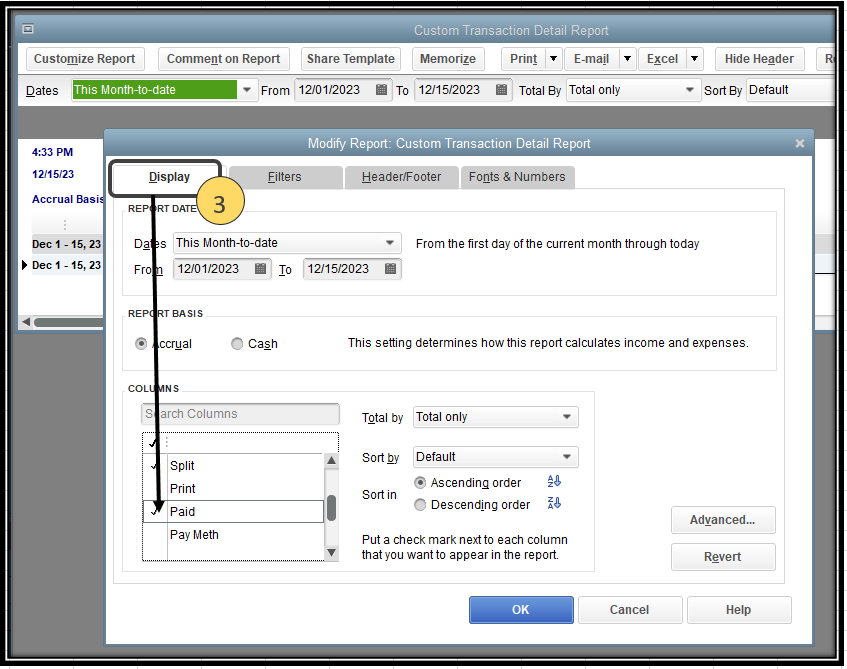This screenshot has width=847, height=669.
Task: Open toolbar Sort By Default dropdown
Action: 791,90
